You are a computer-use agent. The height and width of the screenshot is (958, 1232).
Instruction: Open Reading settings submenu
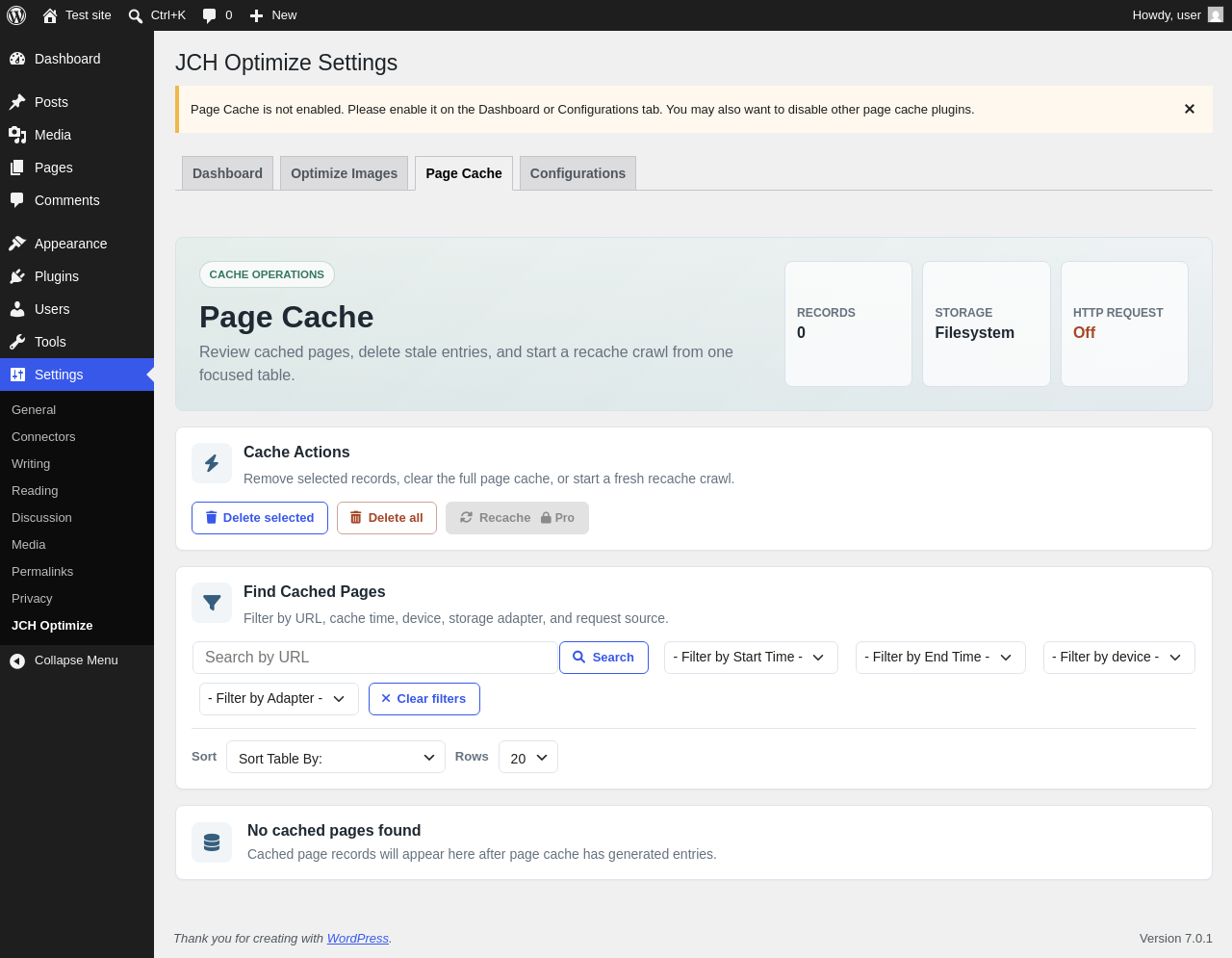click(35, 491)
